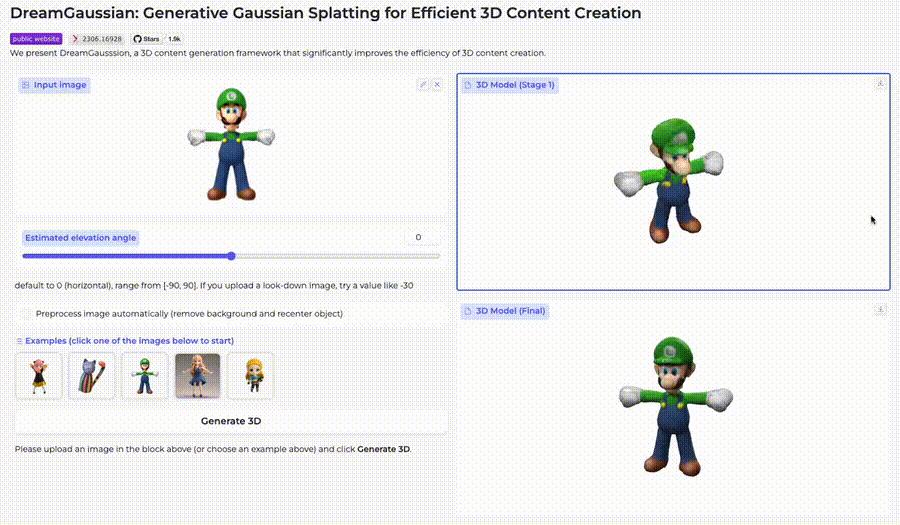900x525 pixels.
Task: Select the red-dress girl example thumbnail
Action: coord(38,376)
